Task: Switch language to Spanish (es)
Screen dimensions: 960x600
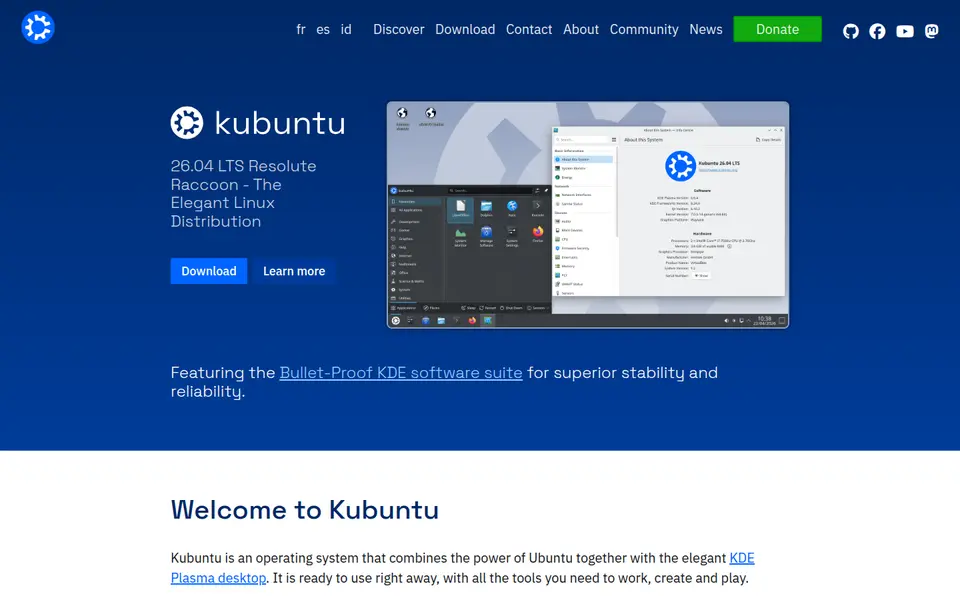Action: 323,29
